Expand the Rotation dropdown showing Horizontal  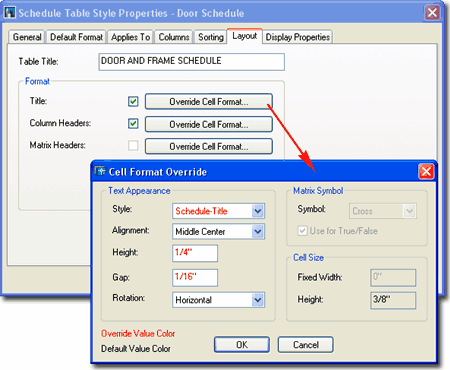point(218,300)
